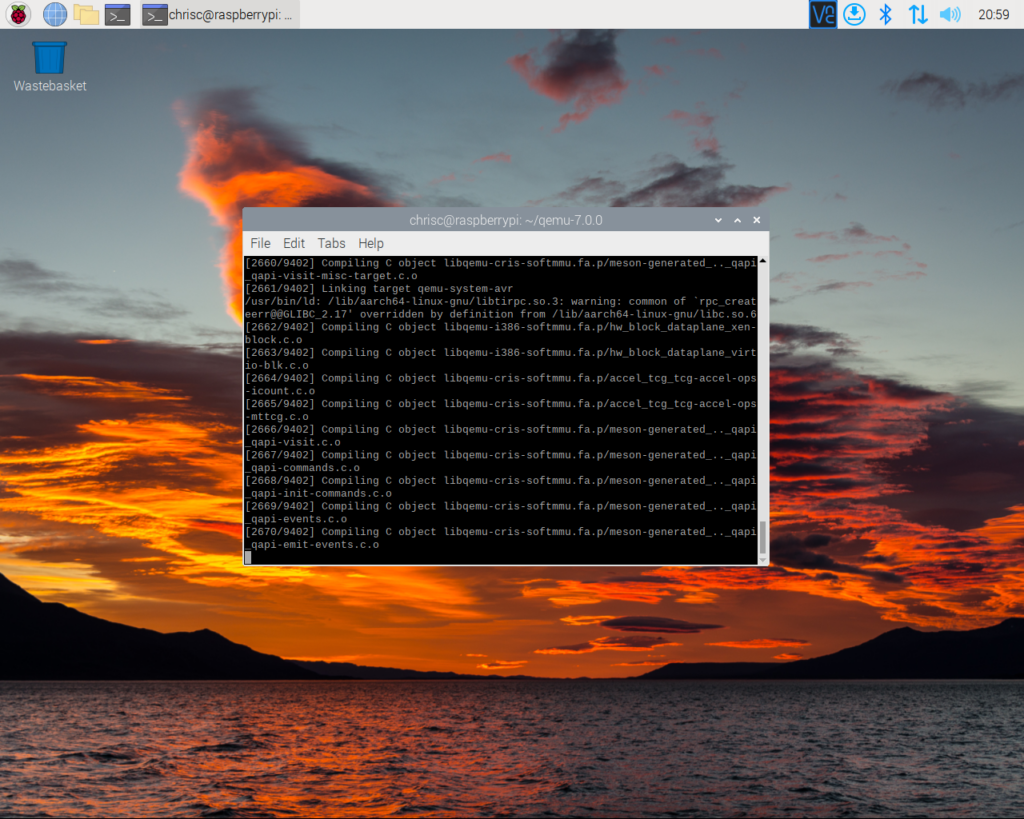
Task: Open the volume speaker control
Action: 950,14
